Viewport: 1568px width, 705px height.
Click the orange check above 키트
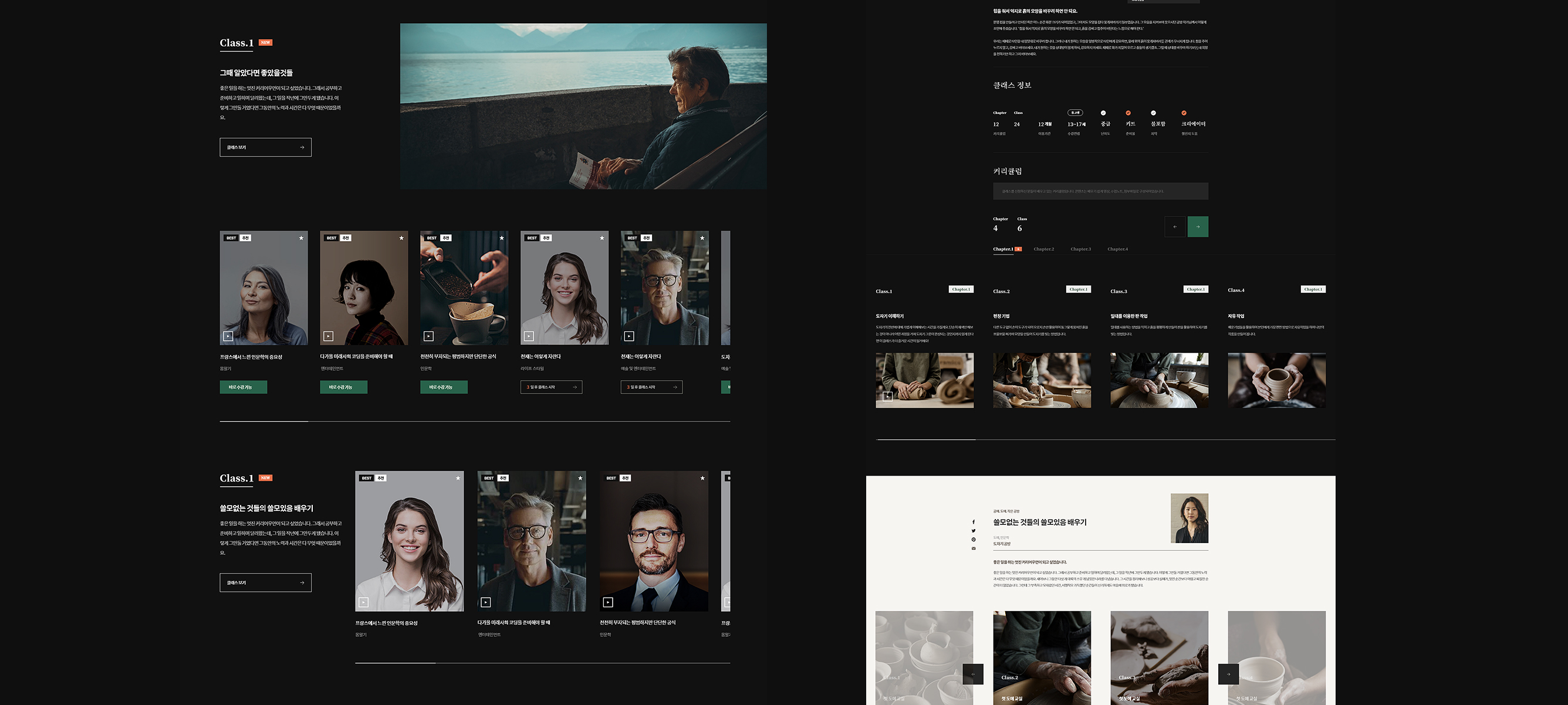point(1128,113)
